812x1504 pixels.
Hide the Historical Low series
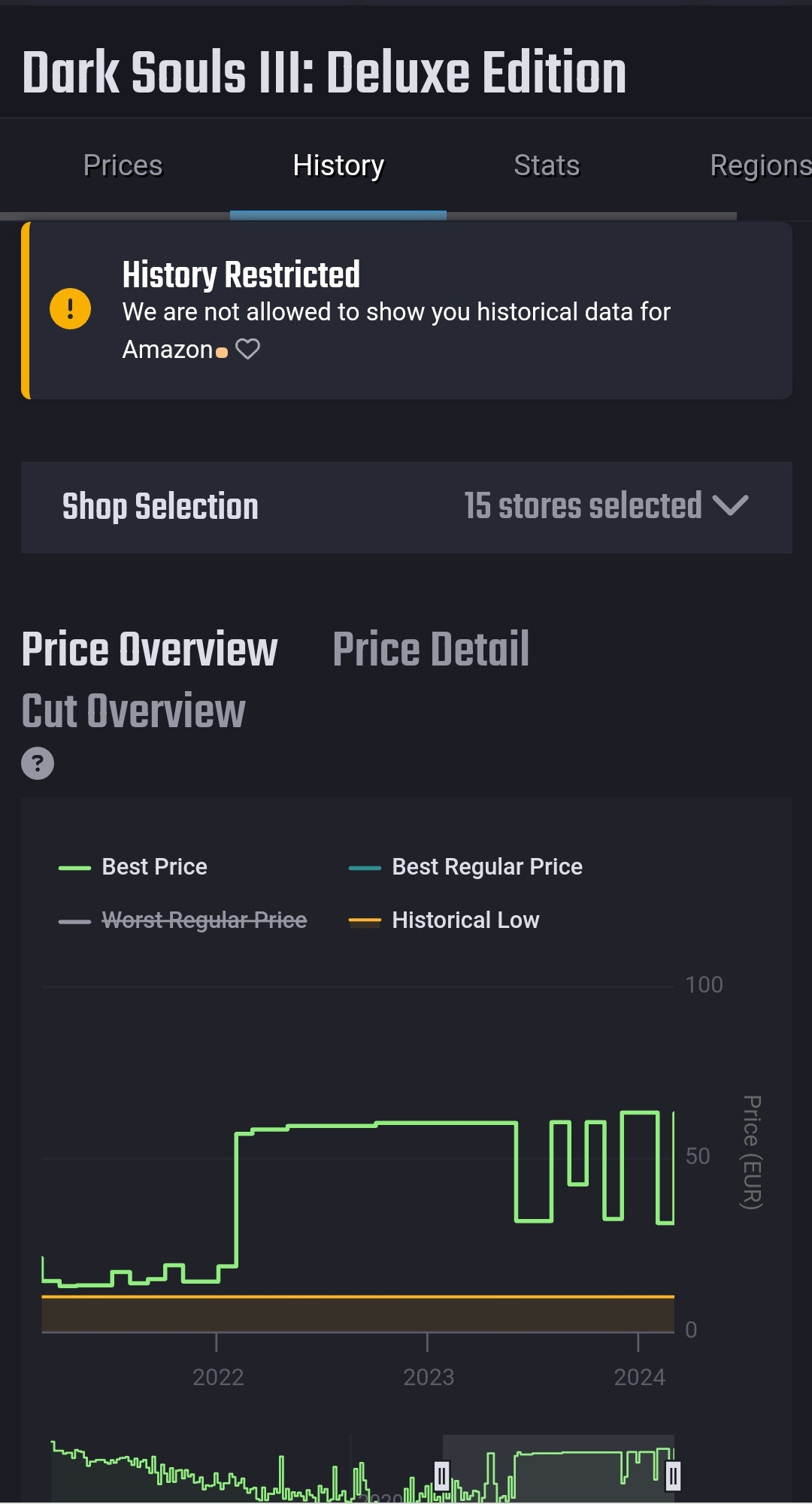pos(444,920)
